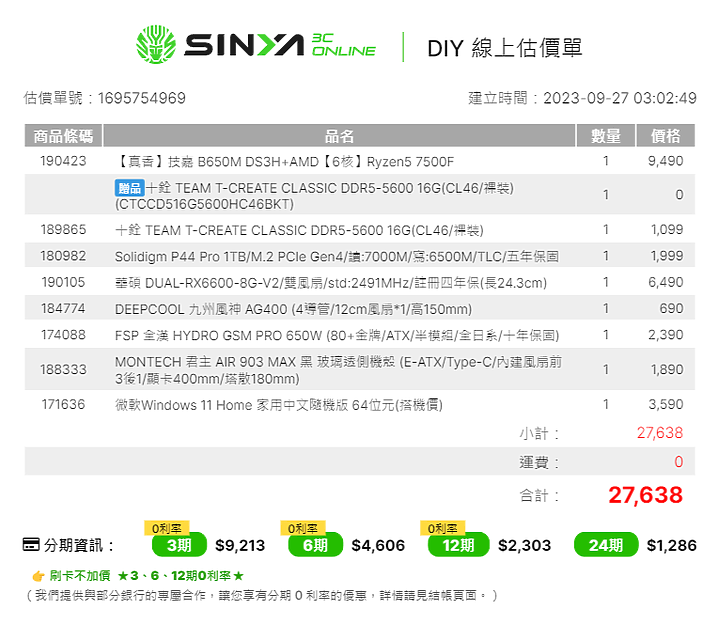Click the 合計 total label
720x625 pixels.
pos(539,495)
